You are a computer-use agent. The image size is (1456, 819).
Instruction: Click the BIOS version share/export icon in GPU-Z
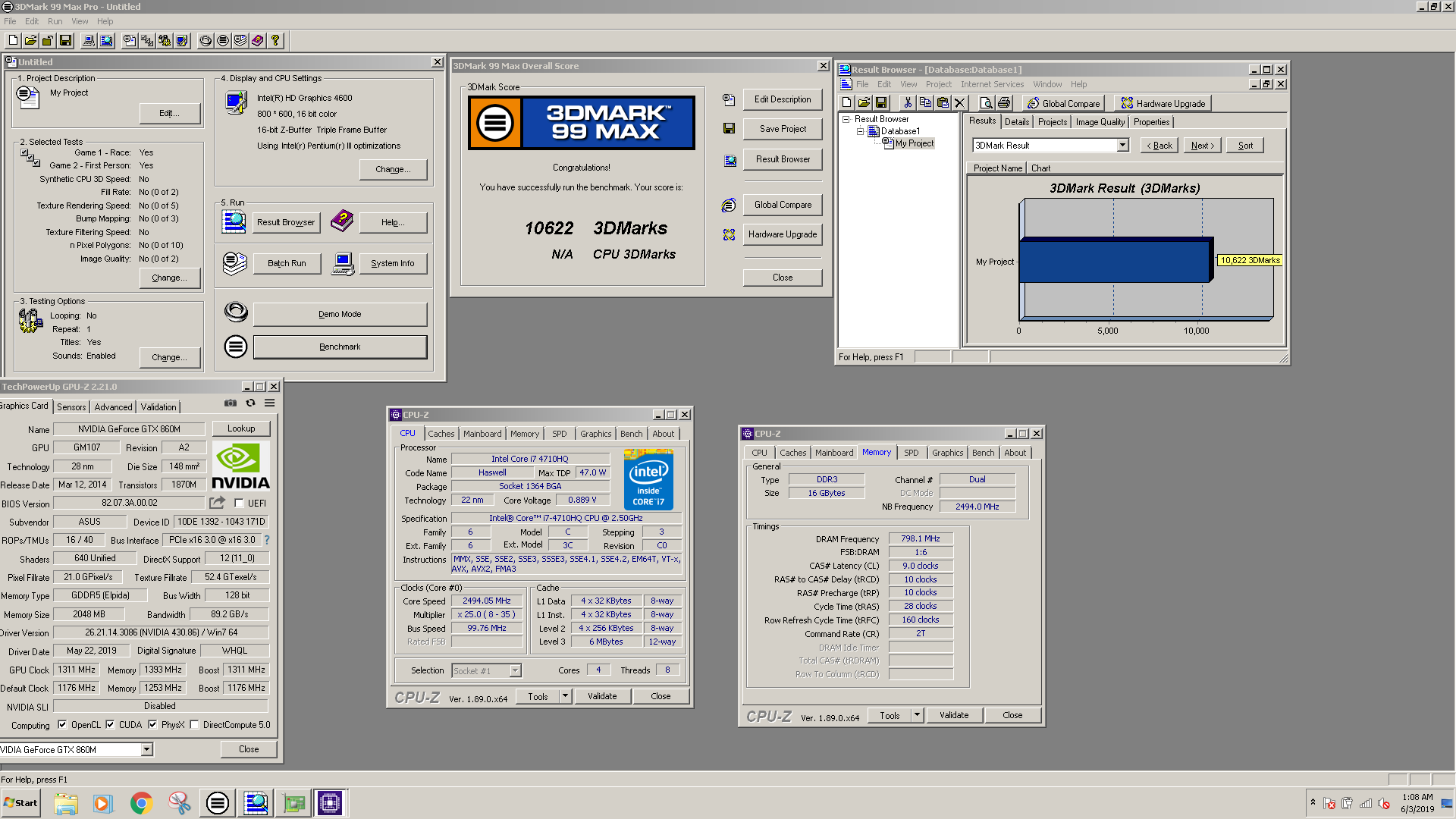tap(218, 502)
